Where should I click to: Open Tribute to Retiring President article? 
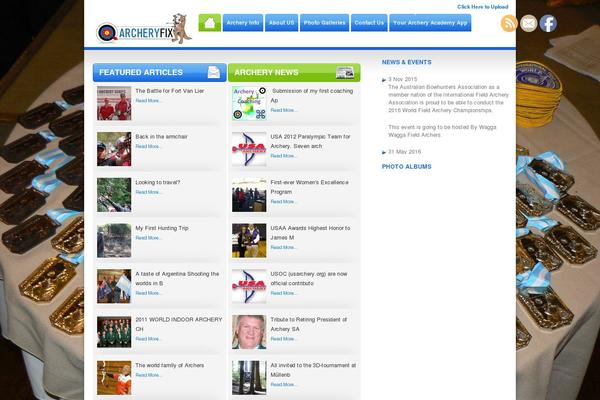tap(309, 324)
